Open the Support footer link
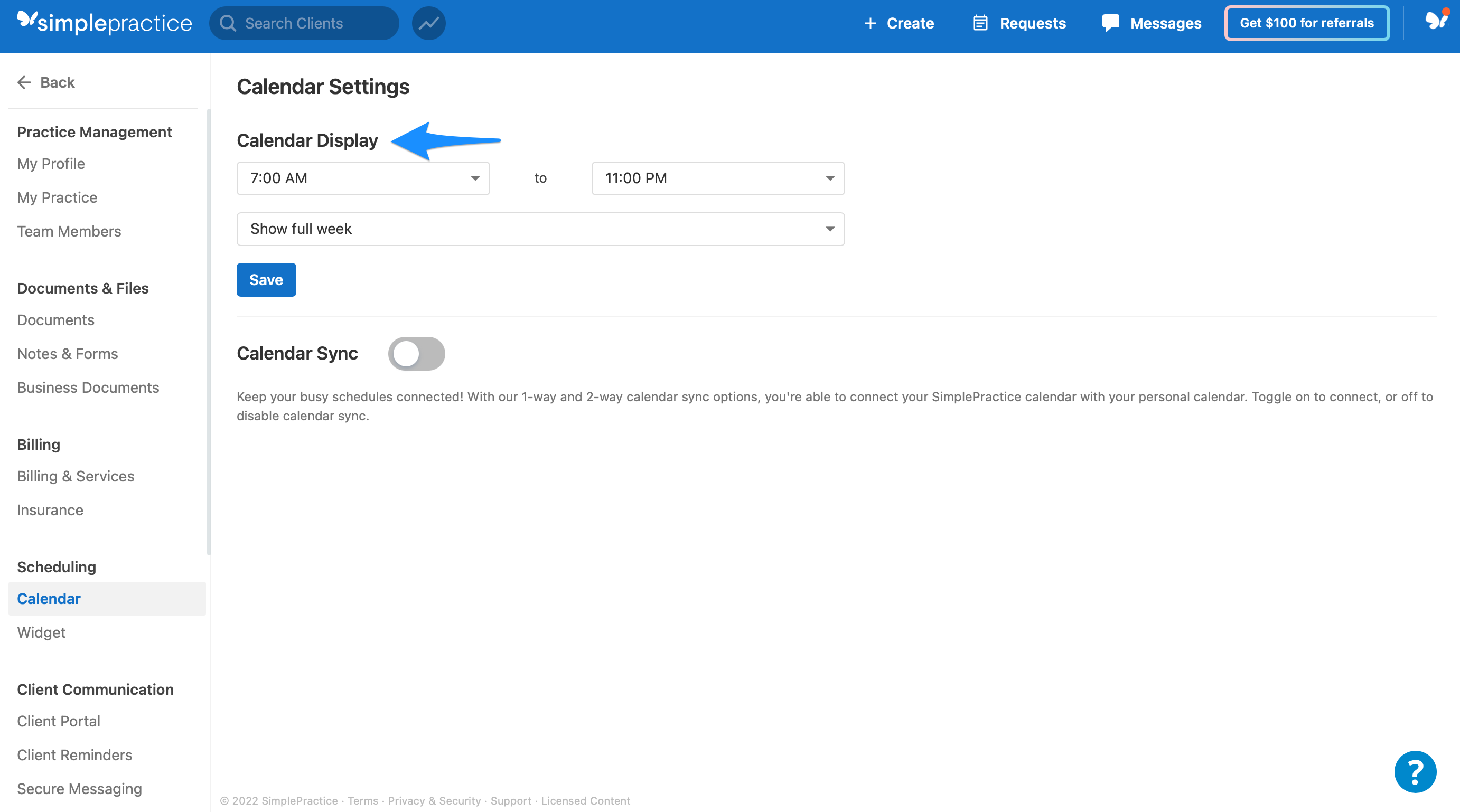Screen dimensions: 1460x812 [511, 801]
